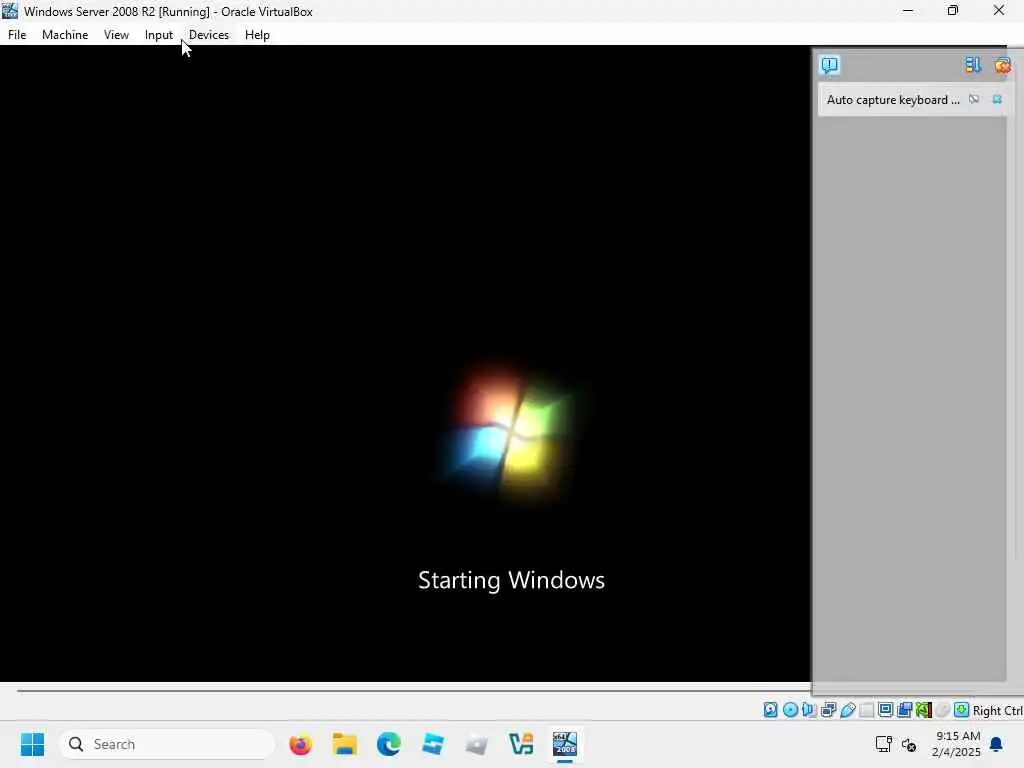Click the audio status indicator

point(809,710)
